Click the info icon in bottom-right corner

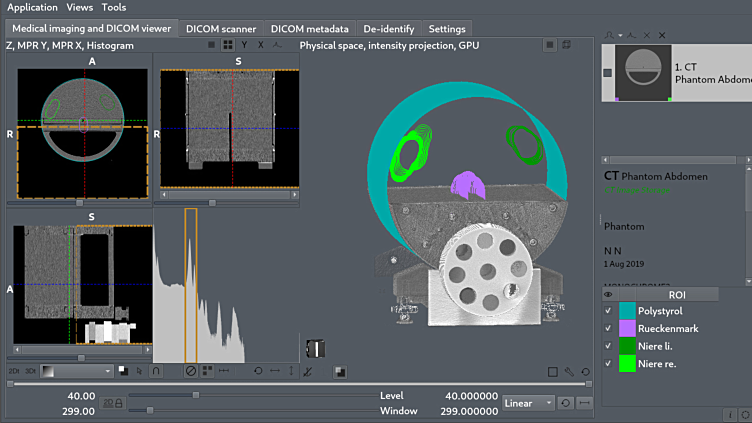pyautogui.click(x=728, y=414)
